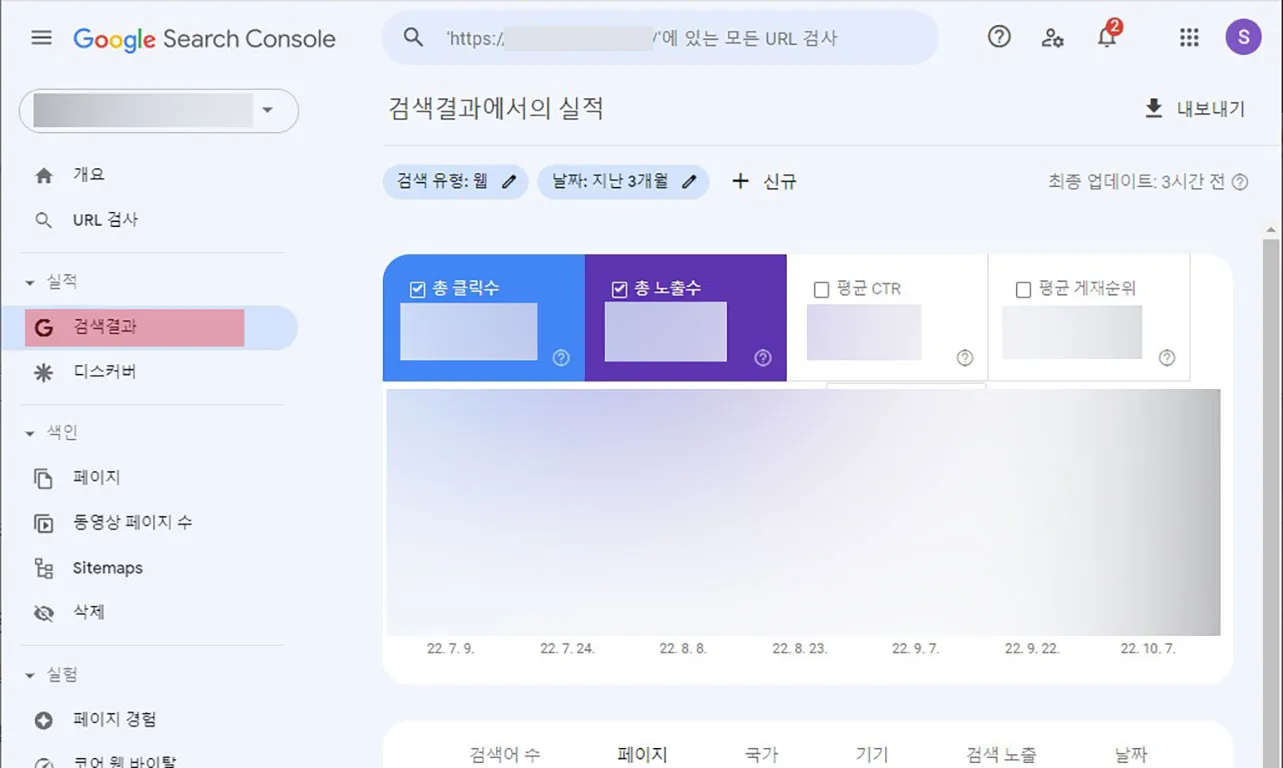
Task: Click the video icon beside 동영상 페이지 수
Action: coord(44,523)
